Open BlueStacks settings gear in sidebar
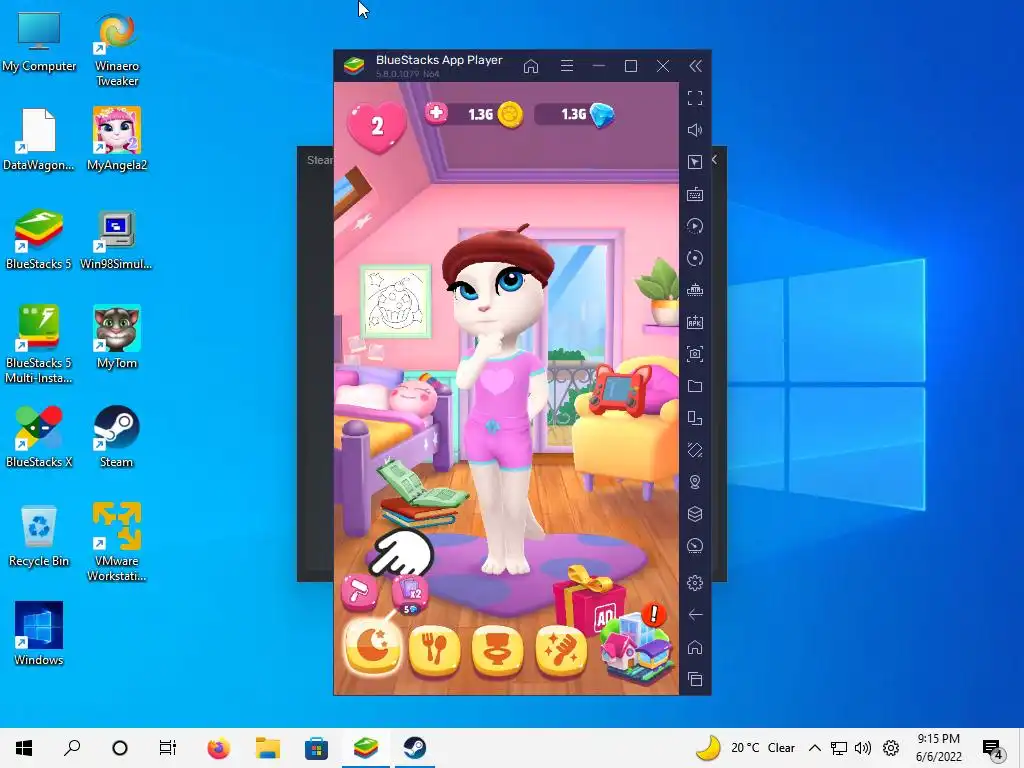Image resolution: width=1024 pixels, height=768 pixels. [695, 583]
